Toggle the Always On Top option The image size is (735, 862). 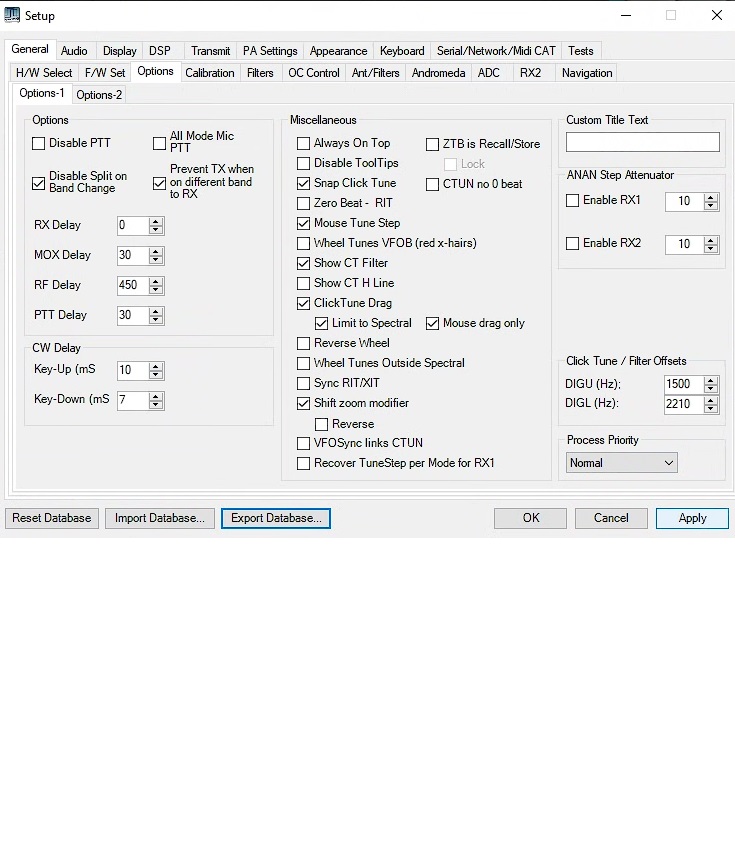pos(304,143)
